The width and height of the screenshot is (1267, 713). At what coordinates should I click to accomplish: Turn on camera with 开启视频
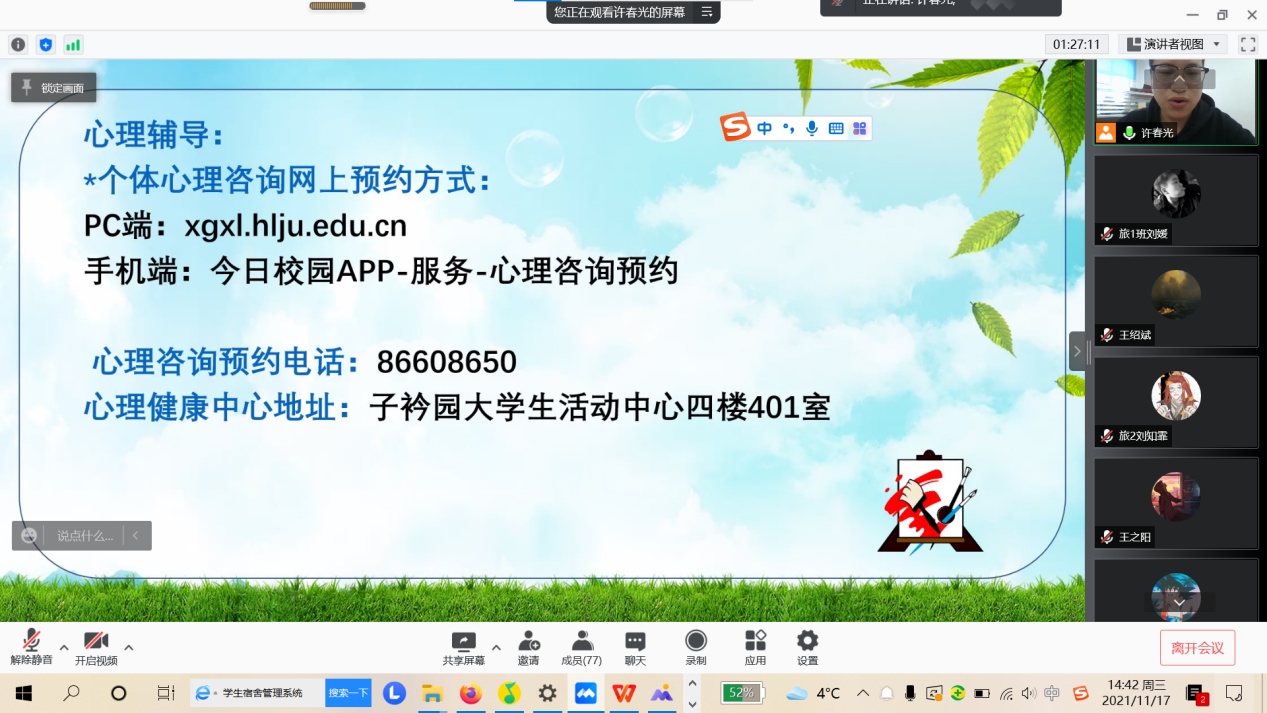pos(96,647)
